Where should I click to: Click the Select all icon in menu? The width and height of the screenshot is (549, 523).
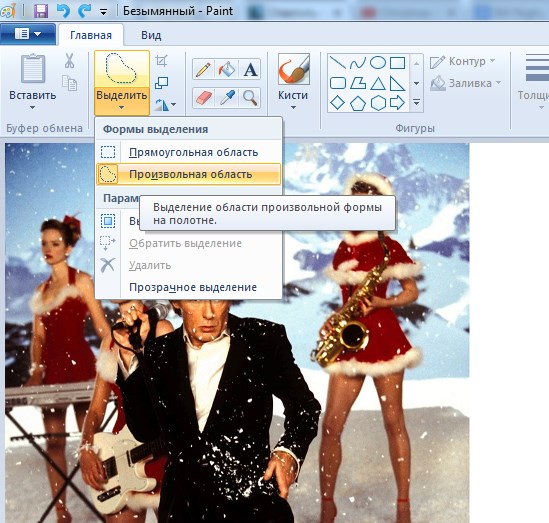(x=108, y=221)
